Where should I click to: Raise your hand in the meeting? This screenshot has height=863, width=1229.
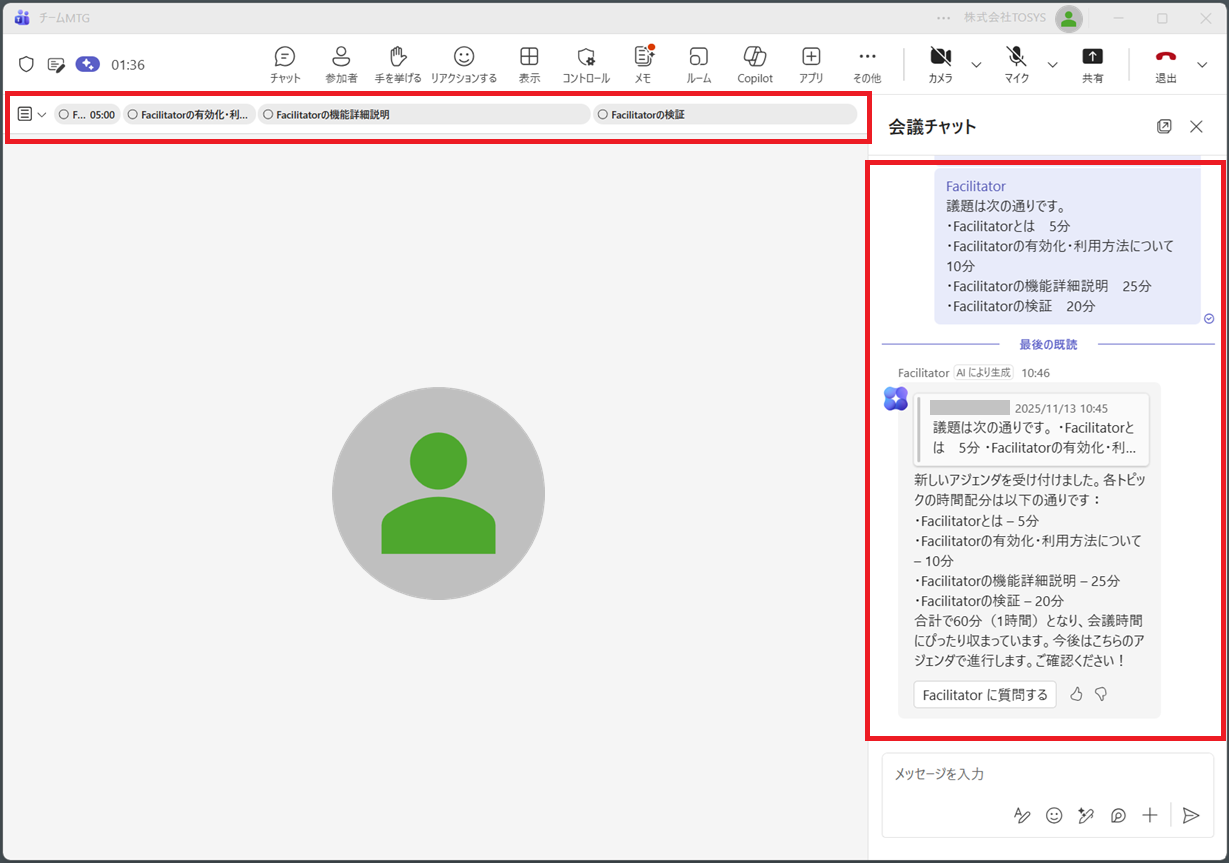pos(398,64)
